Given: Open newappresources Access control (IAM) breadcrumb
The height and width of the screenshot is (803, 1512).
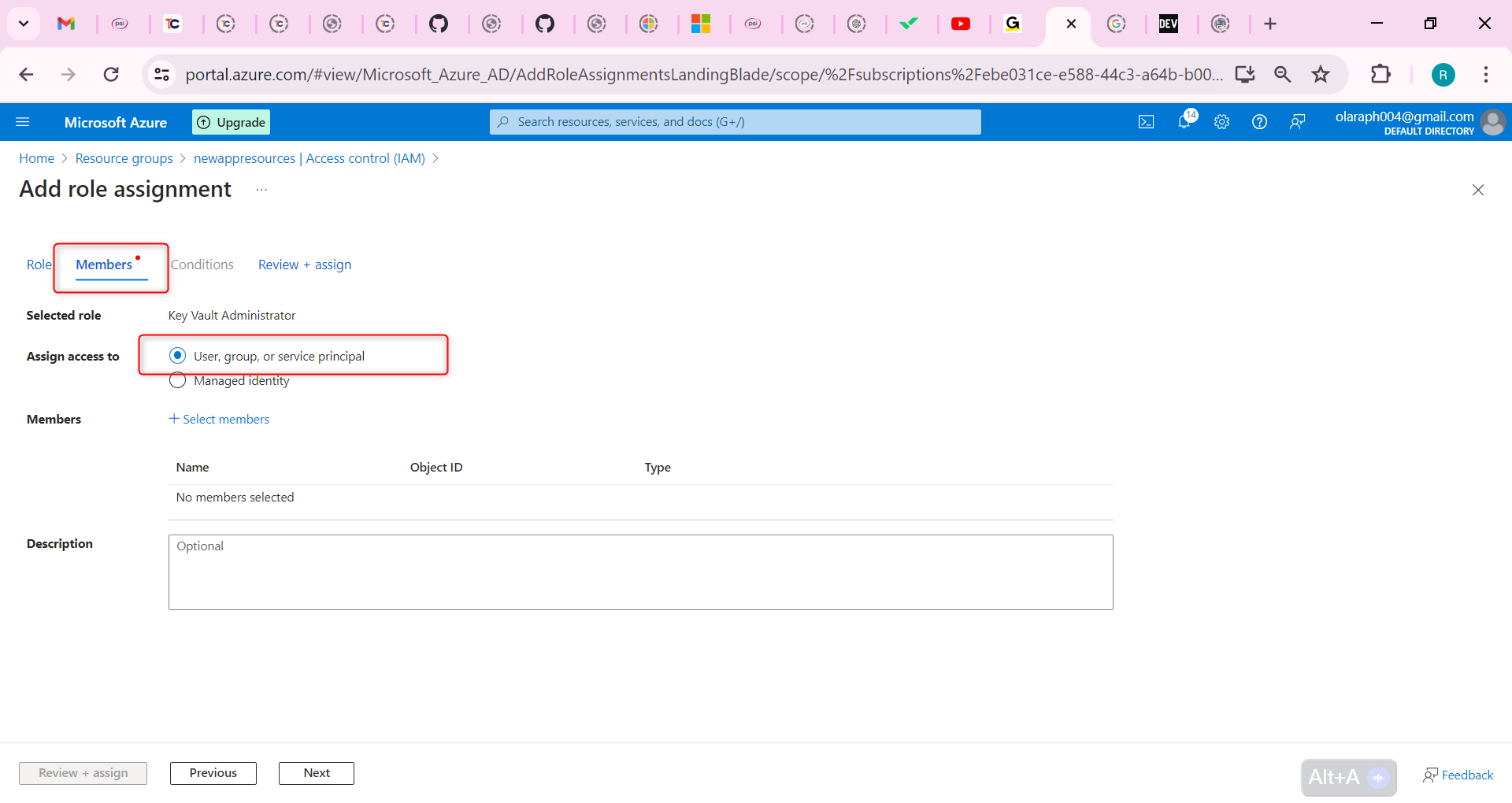Looking at the screenshot, I should coord(309,158).
